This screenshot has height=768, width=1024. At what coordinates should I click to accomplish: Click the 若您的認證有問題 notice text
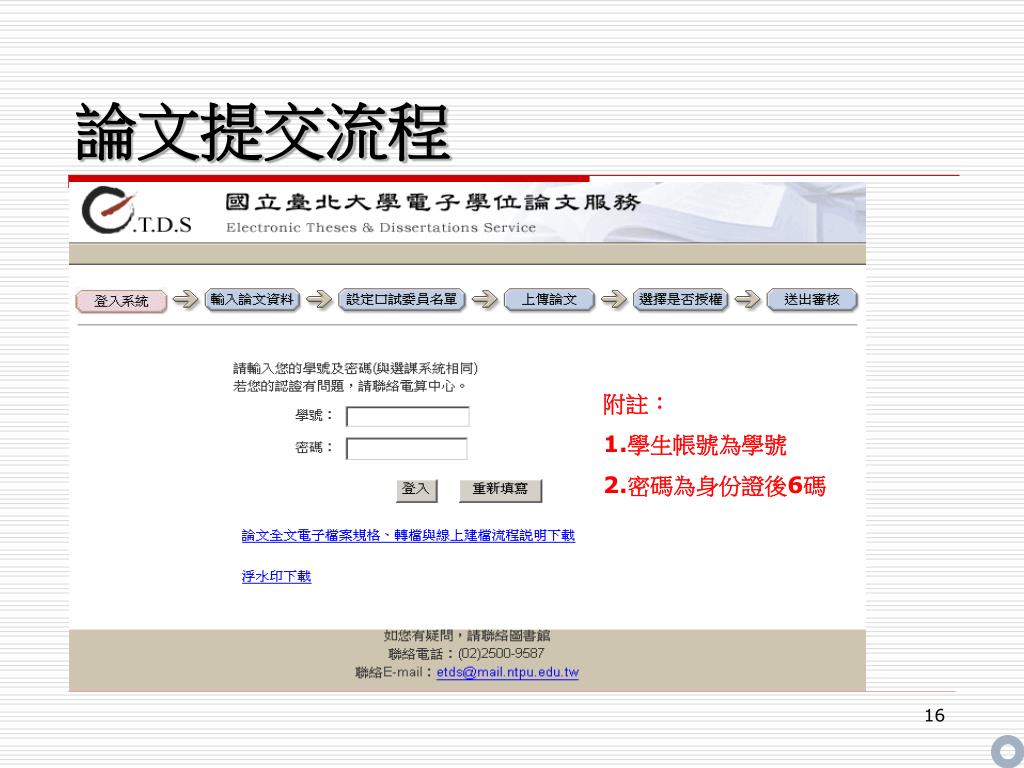coord(350,387)
